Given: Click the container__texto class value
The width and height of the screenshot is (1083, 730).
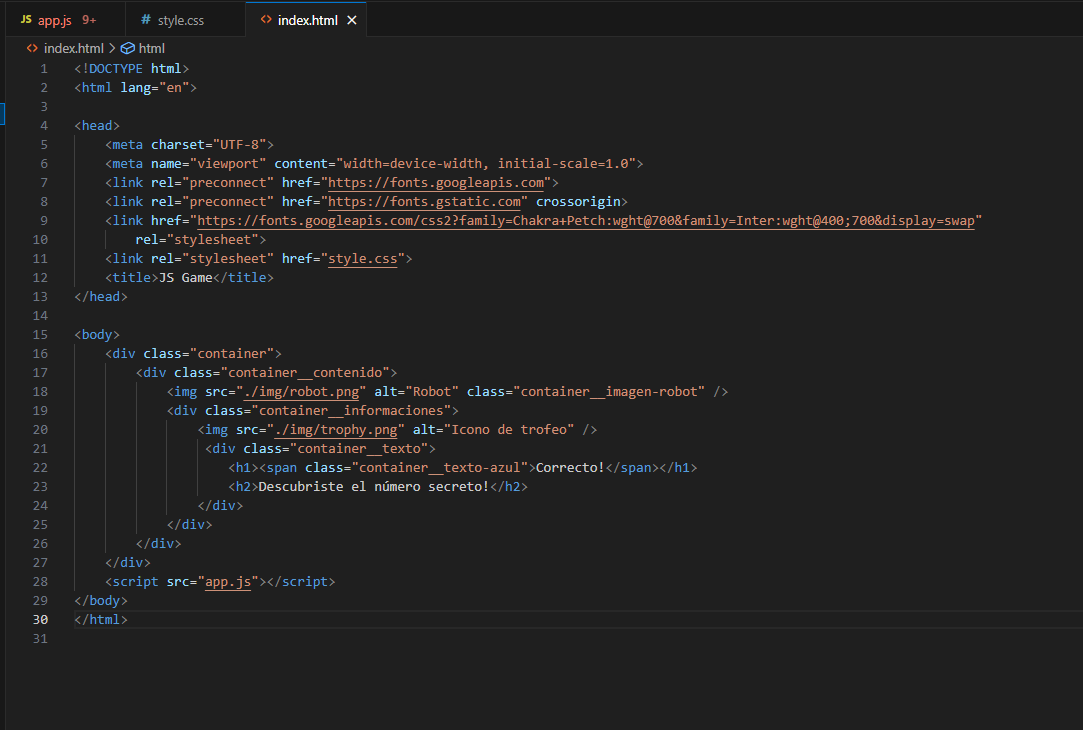Looking at the screenshot, I should pyautogui.click(x=359, y=448).
